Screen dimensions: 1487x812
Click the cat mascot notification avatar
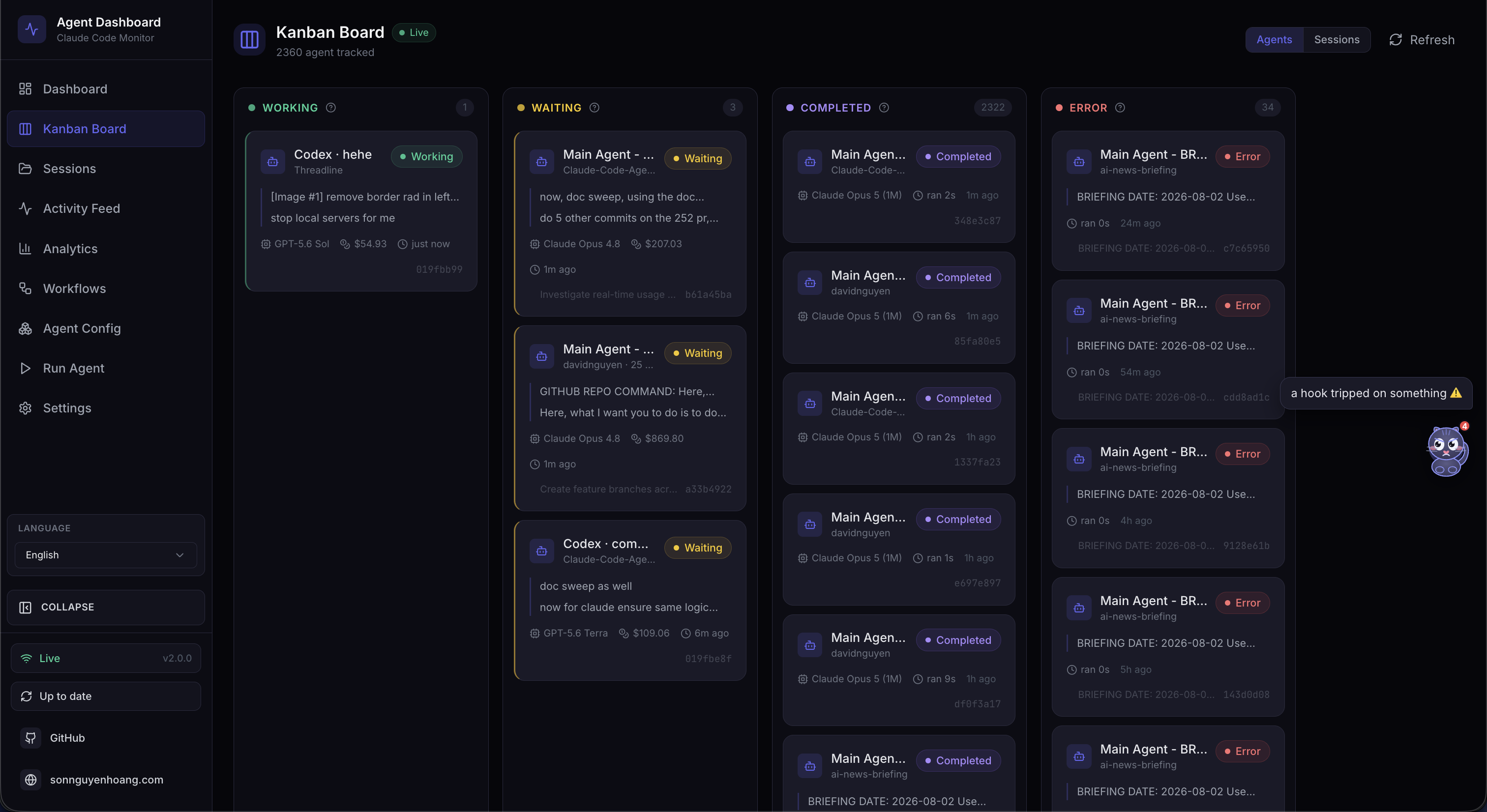pos(1447,451)
